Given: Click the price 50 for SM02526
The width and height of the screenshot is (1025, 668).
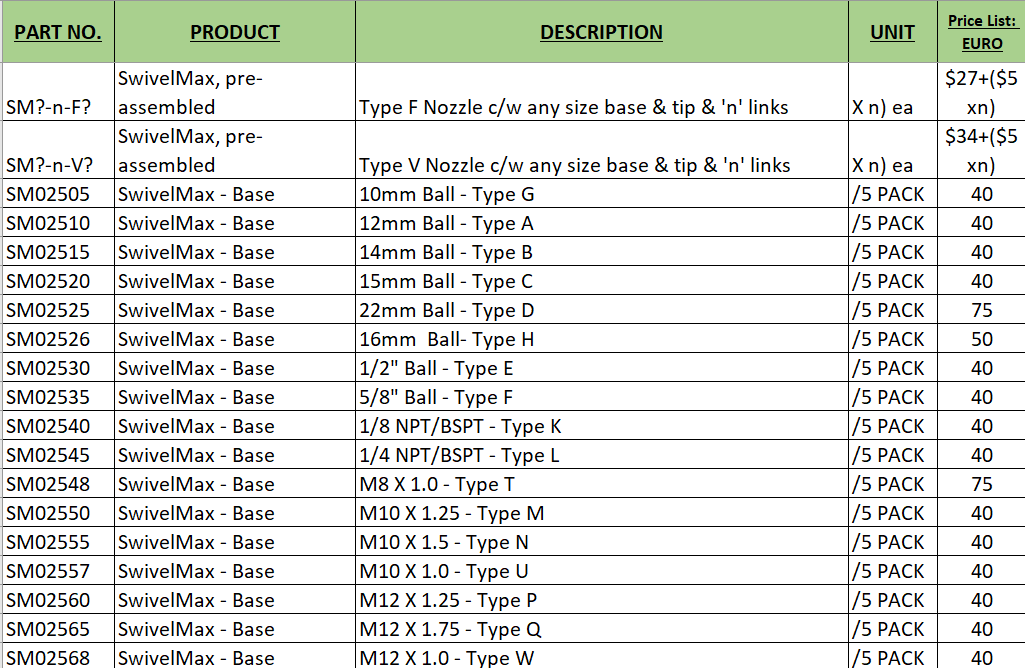Looking at the screenshot, I should point(981,339).
